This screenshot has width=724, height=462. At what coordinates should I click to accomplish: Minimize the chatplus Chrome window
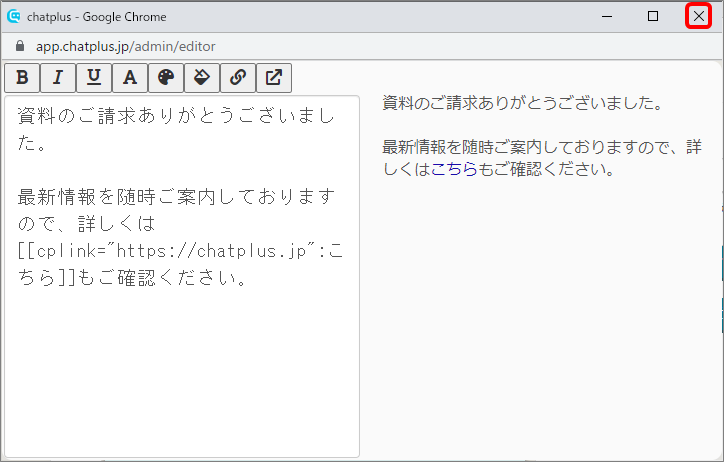607,16
